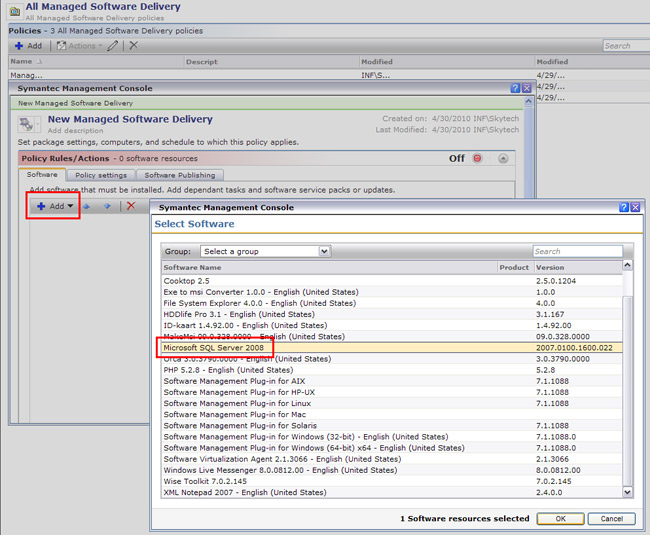Select PHP 5.2.8 row

click(392, 370)
